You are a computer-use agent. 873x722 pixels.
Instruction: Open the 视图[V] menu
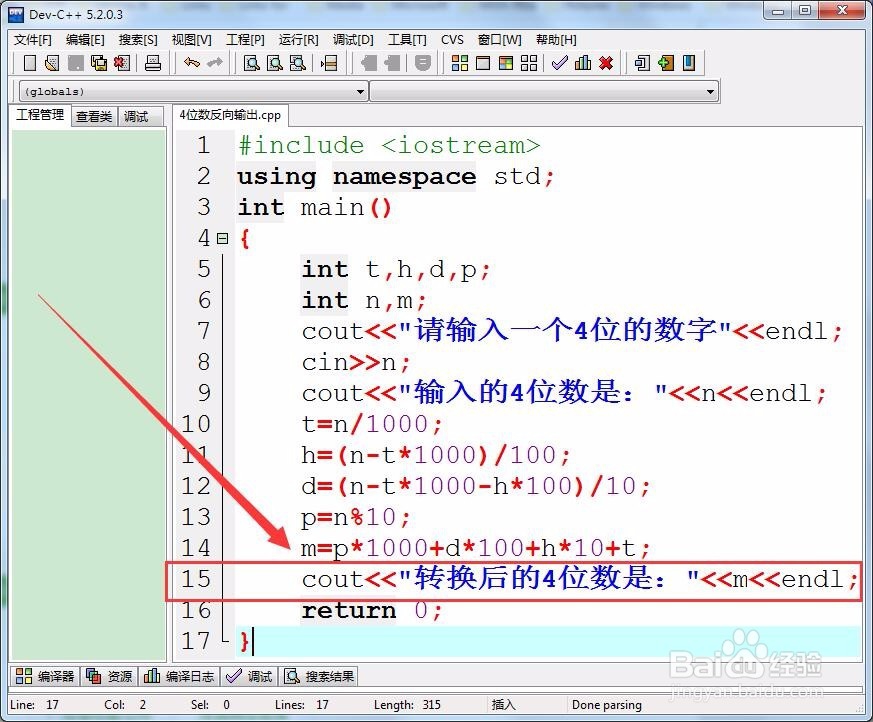[192, 40]
